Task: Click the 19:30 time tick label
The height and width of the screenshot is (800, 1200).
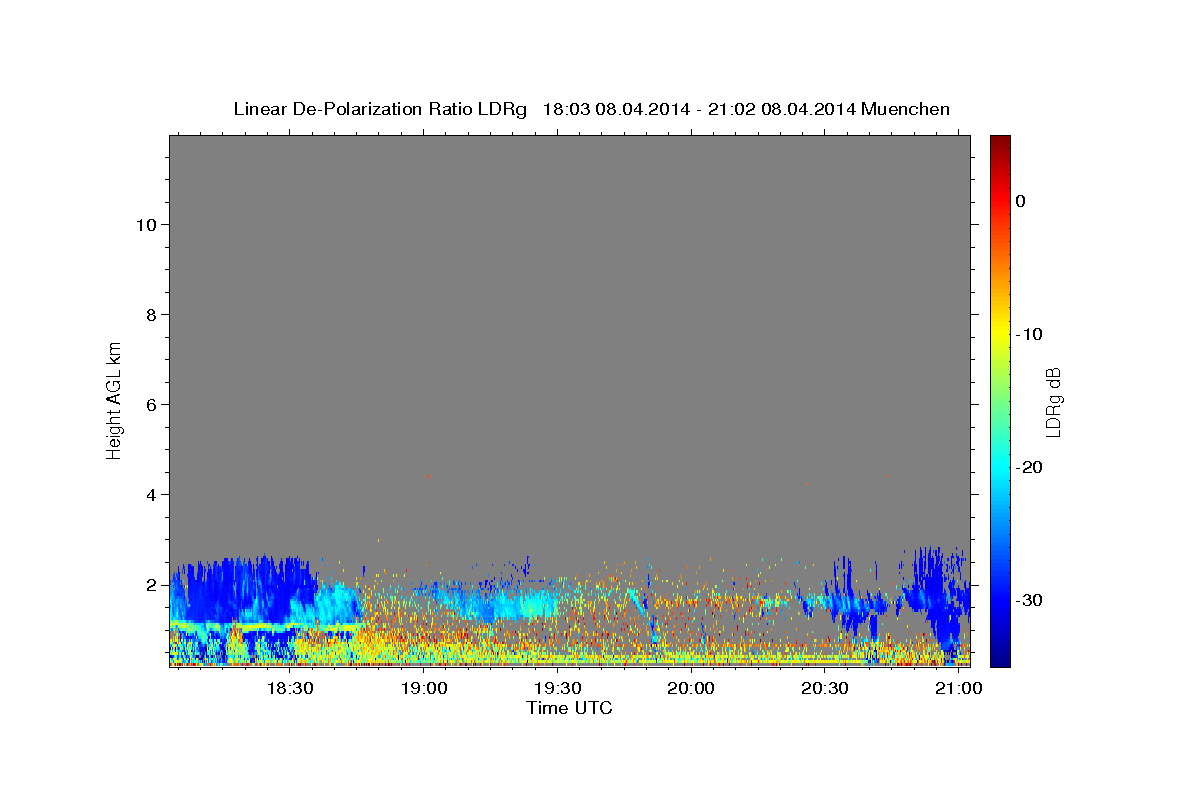Action: tap(557, 689)
